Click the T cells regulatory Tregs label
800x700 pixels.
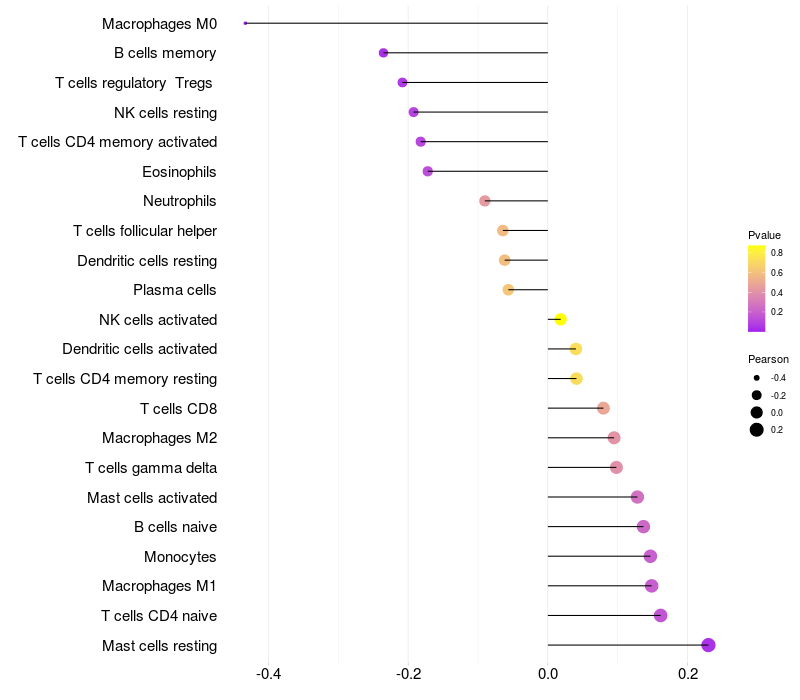click(x=134, y=82)
